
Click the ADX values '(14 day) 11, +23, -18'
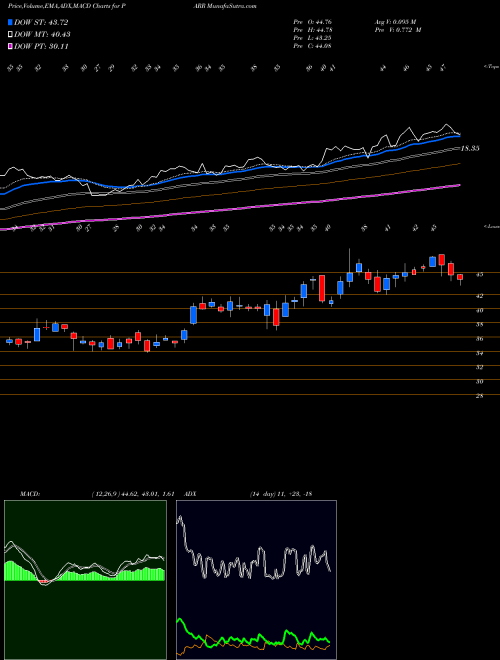(x=281, y=494)
